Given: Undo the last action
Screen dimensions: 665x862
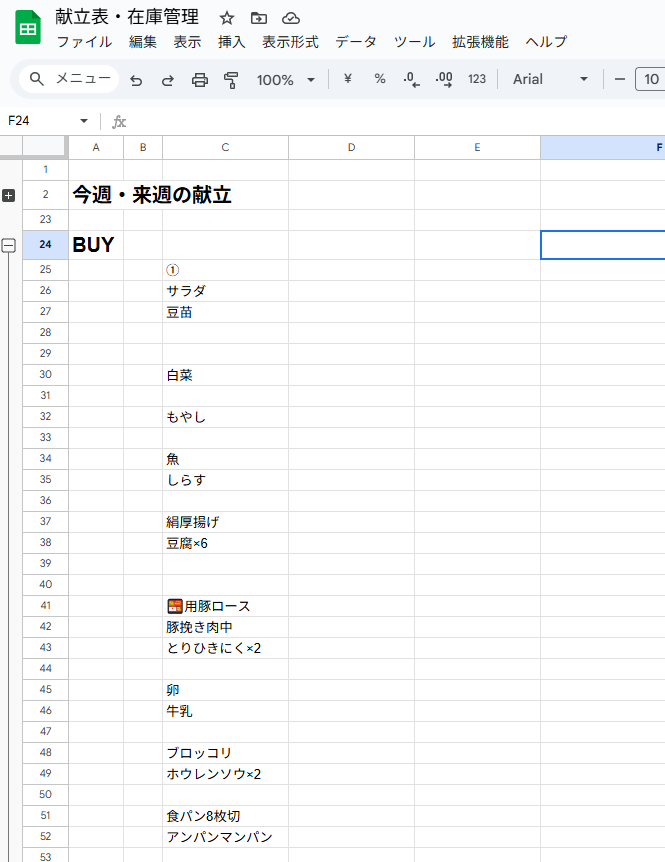Looking at the screenshot, I should (136, 80).
